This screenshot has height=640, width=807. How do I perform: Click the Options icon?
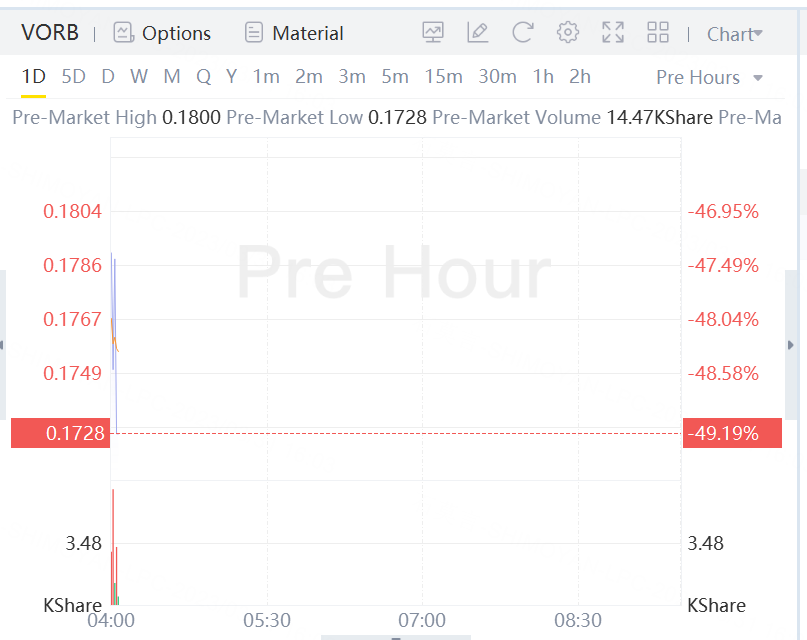[124, 33]
